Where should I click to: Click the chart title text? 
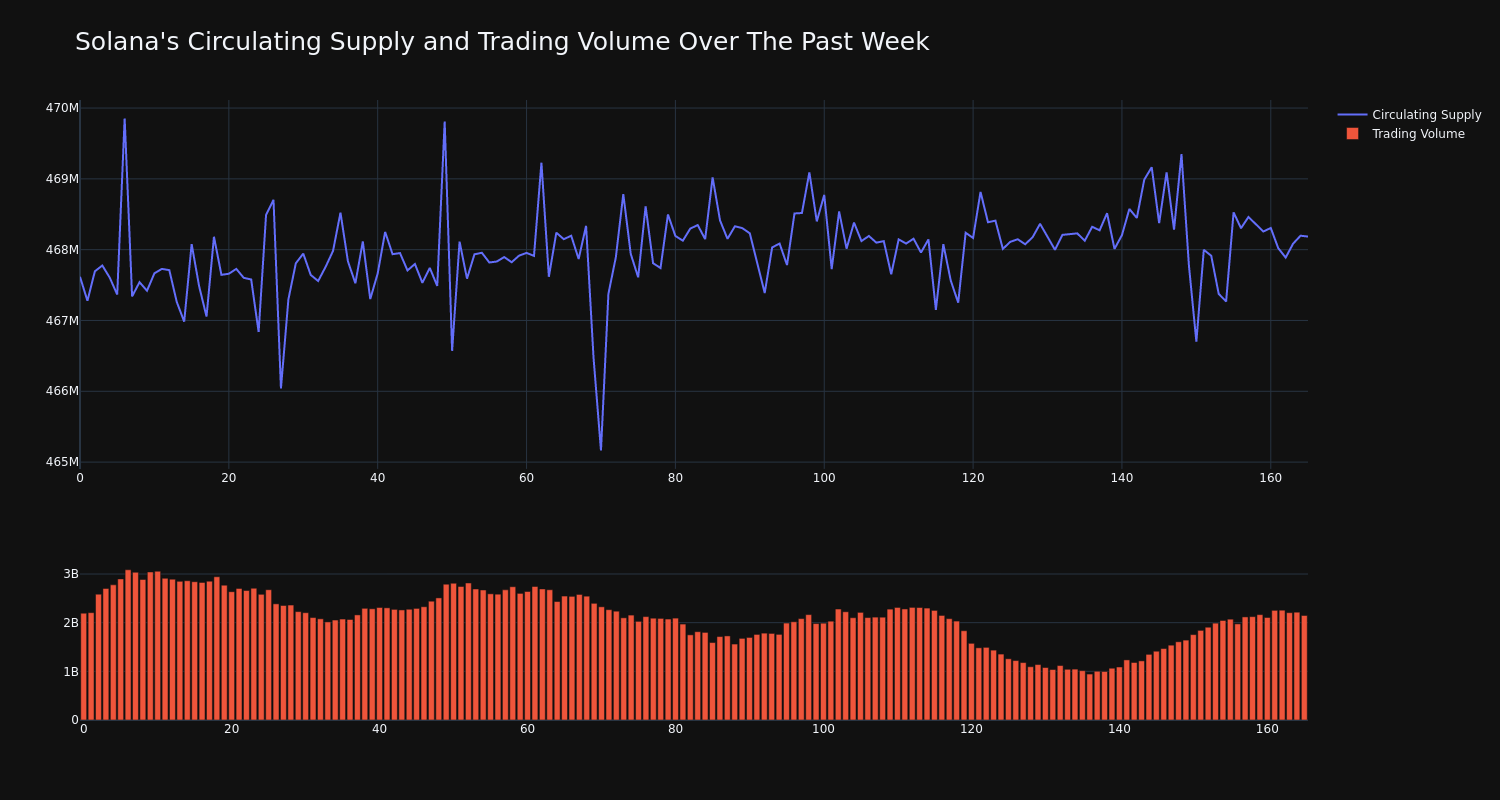(x=502, y=42)
